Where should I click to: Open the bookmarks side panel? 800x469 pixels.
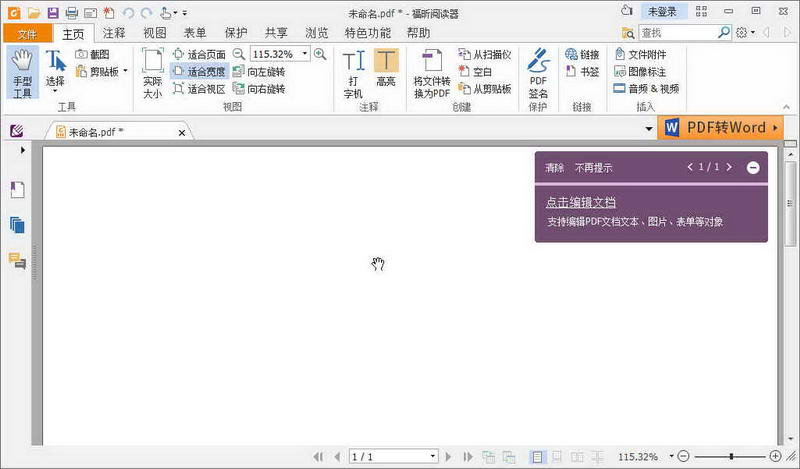coord(17,190)
